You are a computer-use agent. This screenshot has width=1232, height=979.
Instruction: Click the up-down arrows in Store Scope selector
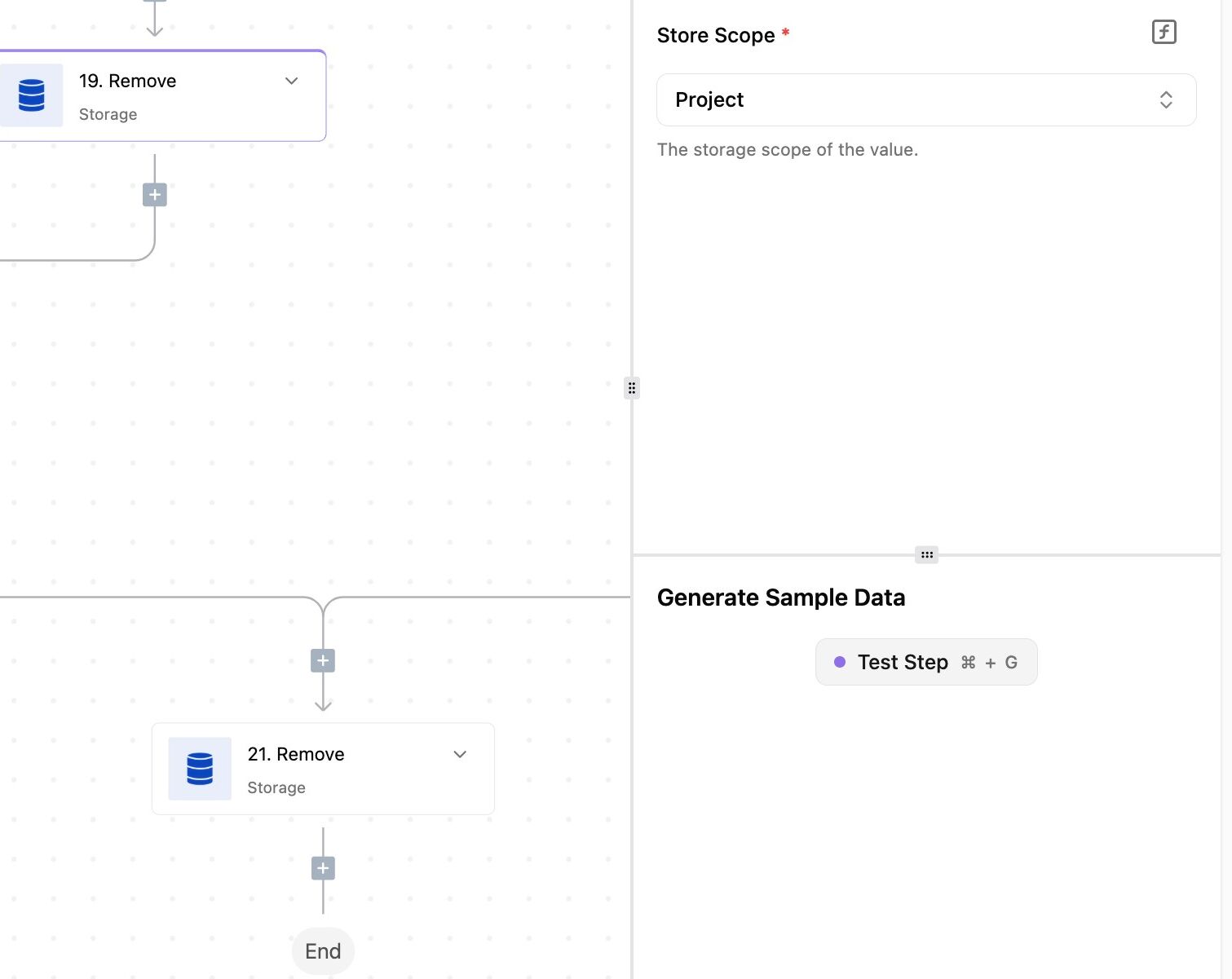point(1166,99)
